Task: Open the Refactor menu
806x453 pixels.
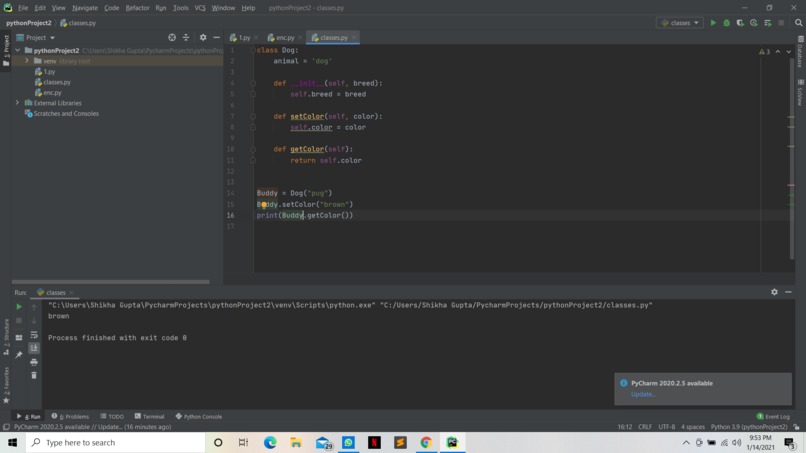Action: click(137, 8)
